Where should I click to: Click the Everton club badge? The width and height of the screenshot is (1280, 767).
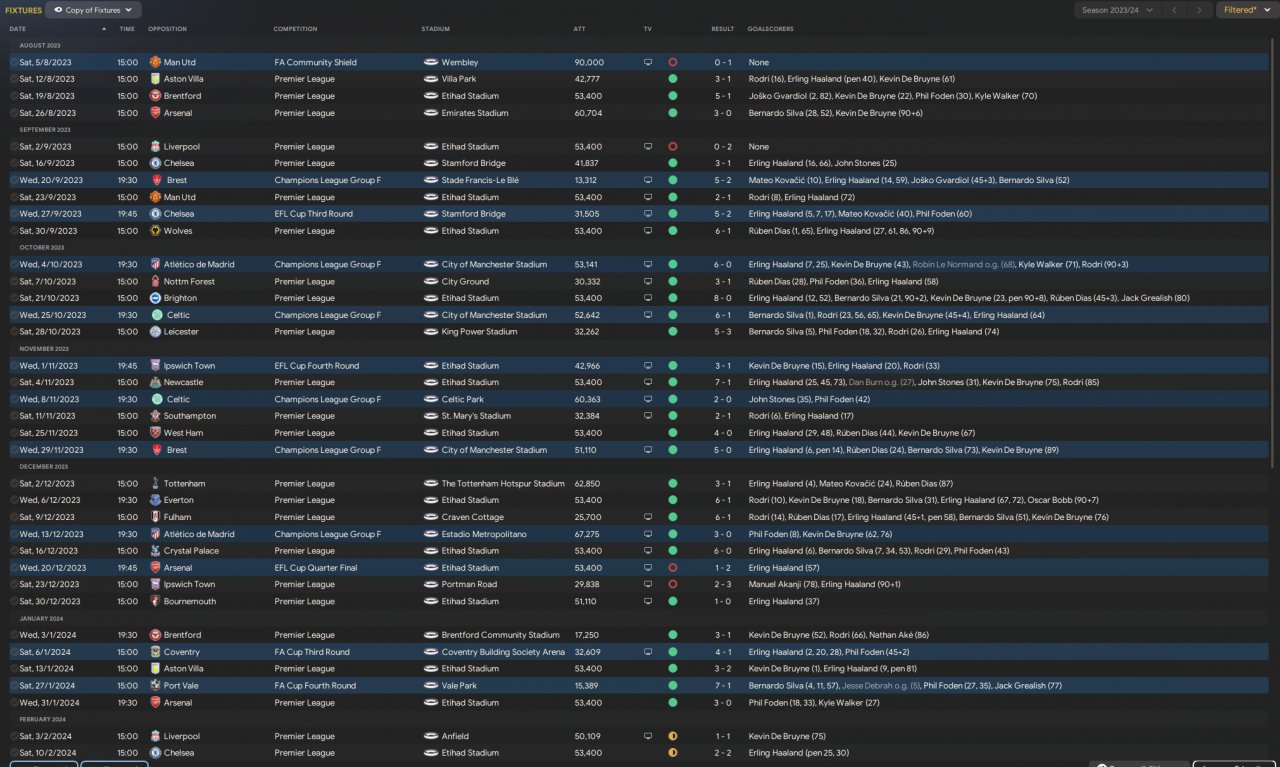click(155, 500)
